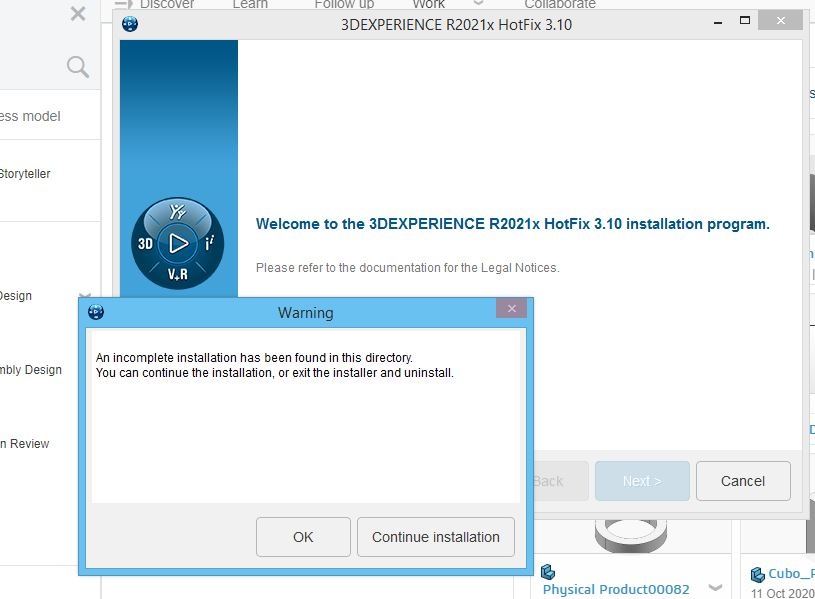This screenshot has height=599, width=815.
Task: Open the search magnifier in the left panel
Action: click(x=78, y=67)
